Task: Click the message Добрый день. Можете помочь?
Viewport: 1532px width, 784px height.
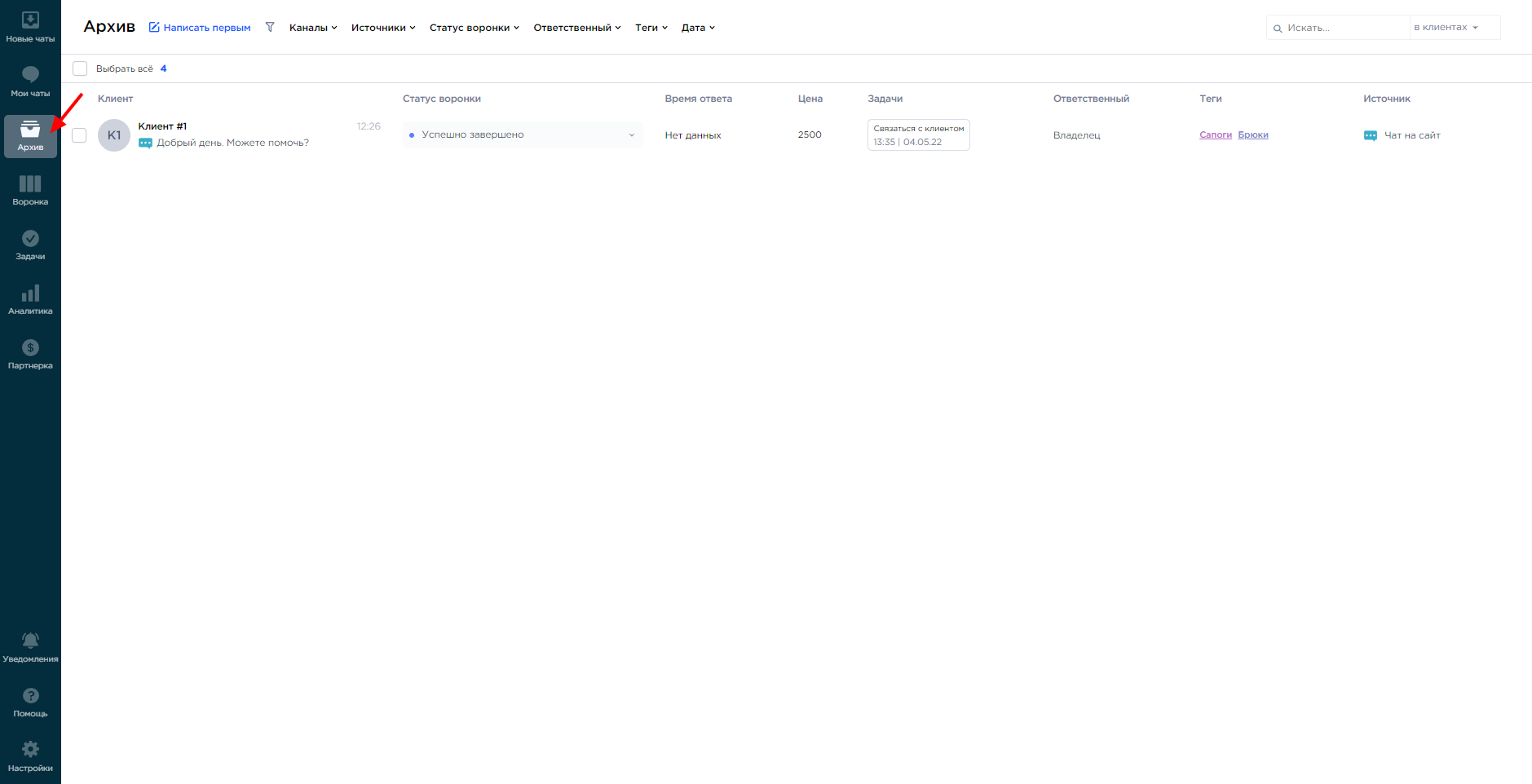Action: 233,143
